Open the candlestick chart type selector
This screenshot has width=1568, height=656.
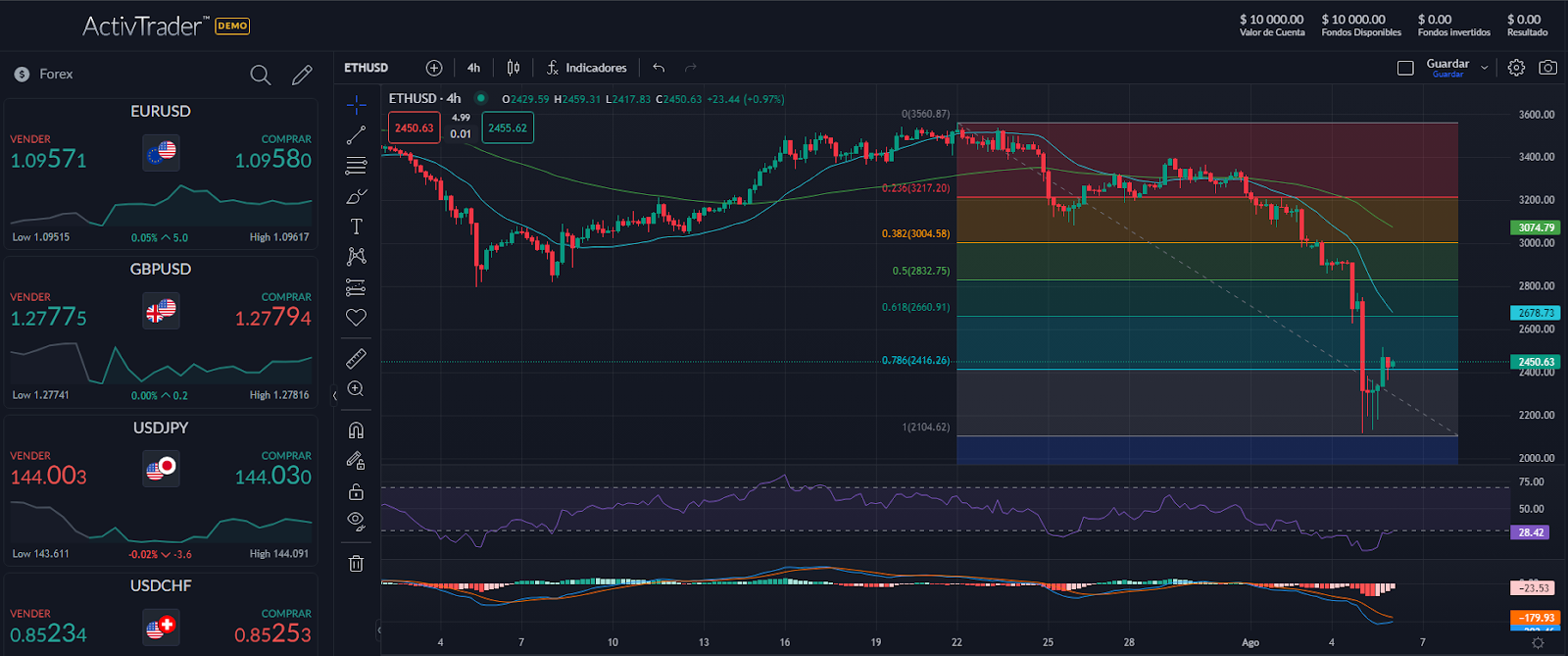[514, 68]
